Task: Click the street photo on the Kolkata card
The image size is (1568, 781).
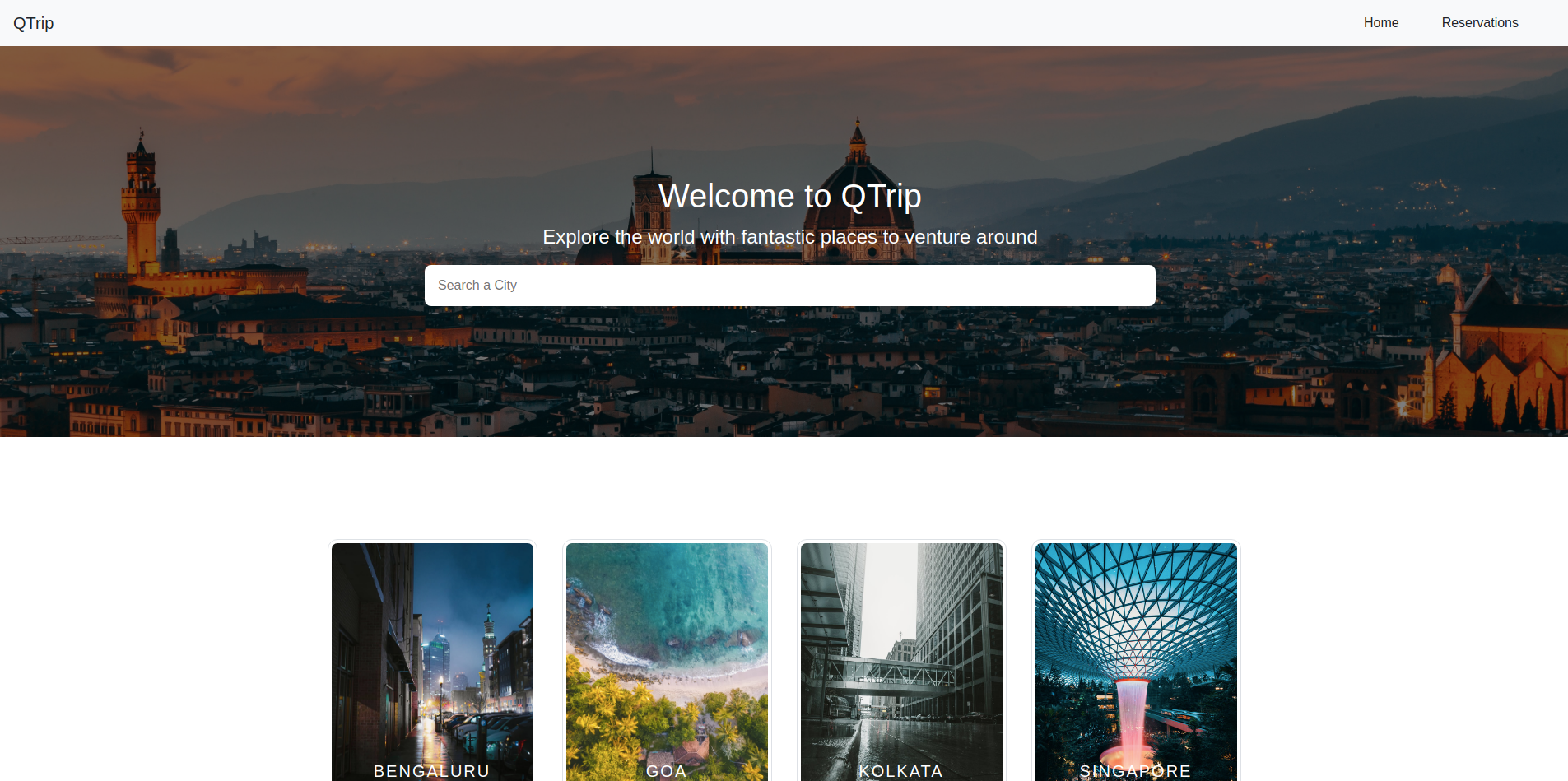Action: 901,642
